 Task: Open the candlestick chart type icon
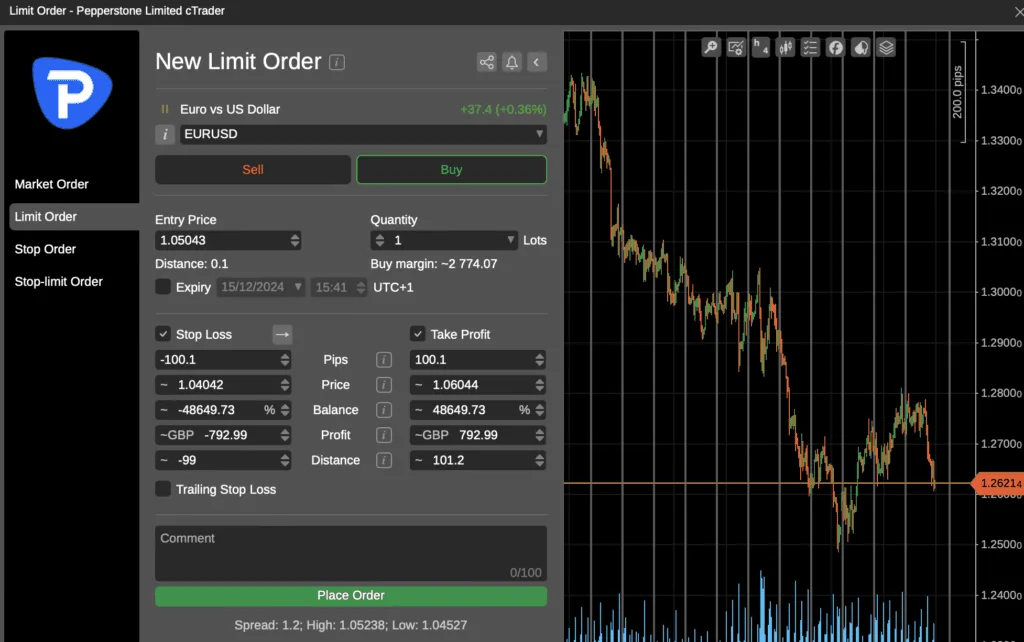click(785, 47)
